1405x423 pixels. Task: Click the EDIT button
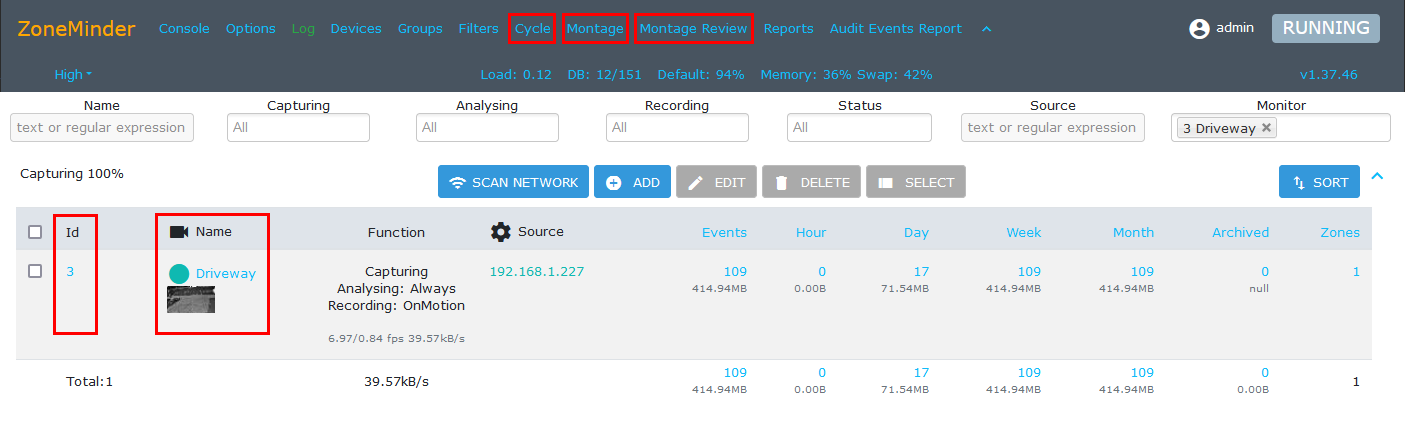tap(716, 182)
